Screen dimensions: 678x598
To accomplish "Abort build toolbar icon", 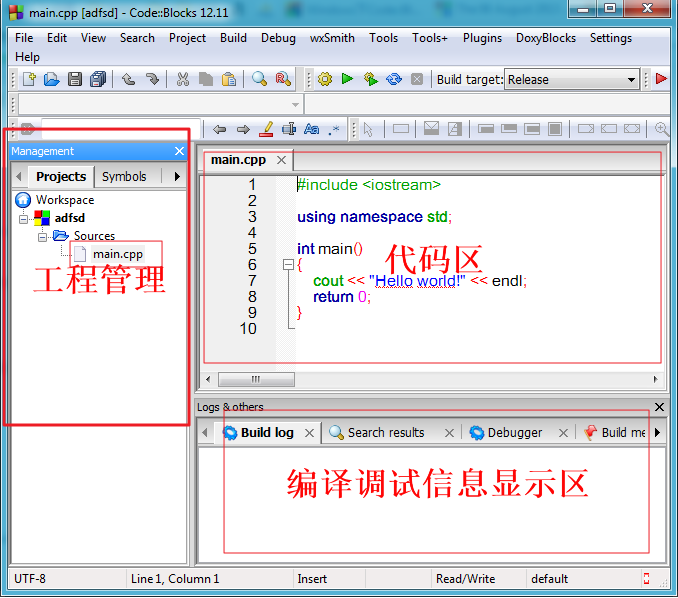I will click(x=417, y=80).
